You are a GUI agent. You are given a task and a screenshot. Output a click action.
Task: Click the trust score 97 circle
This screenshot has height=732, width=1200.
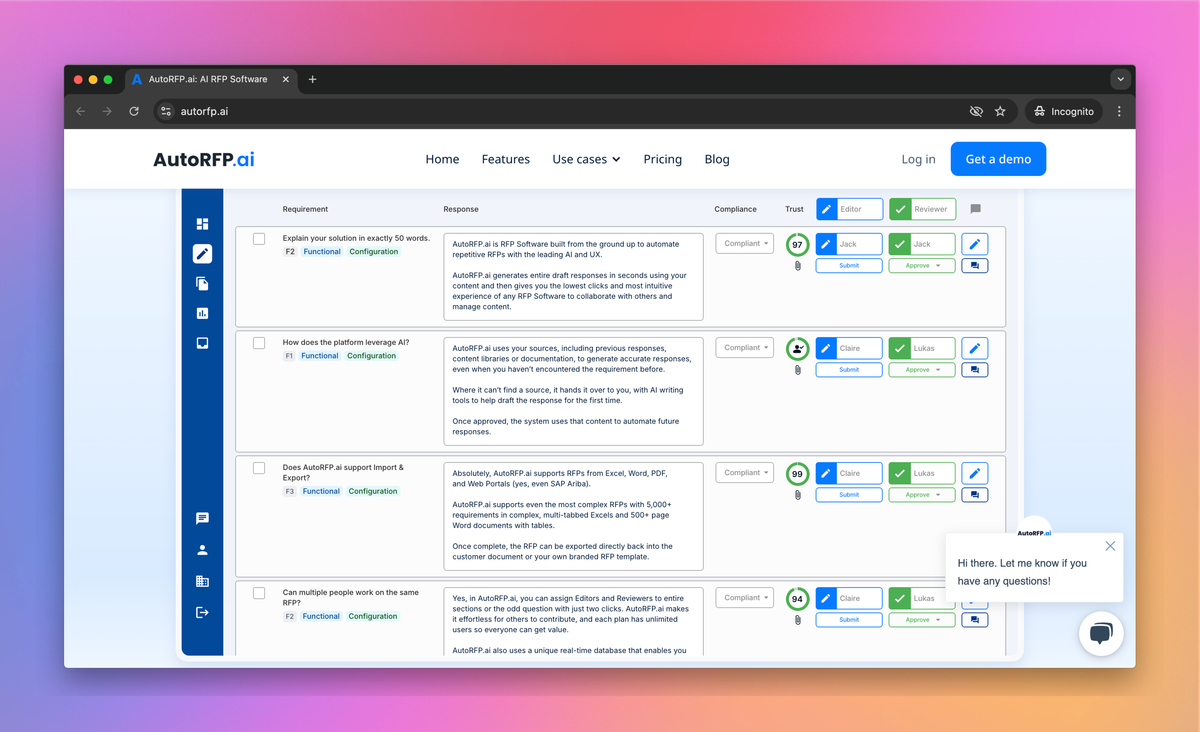point(797,244)
